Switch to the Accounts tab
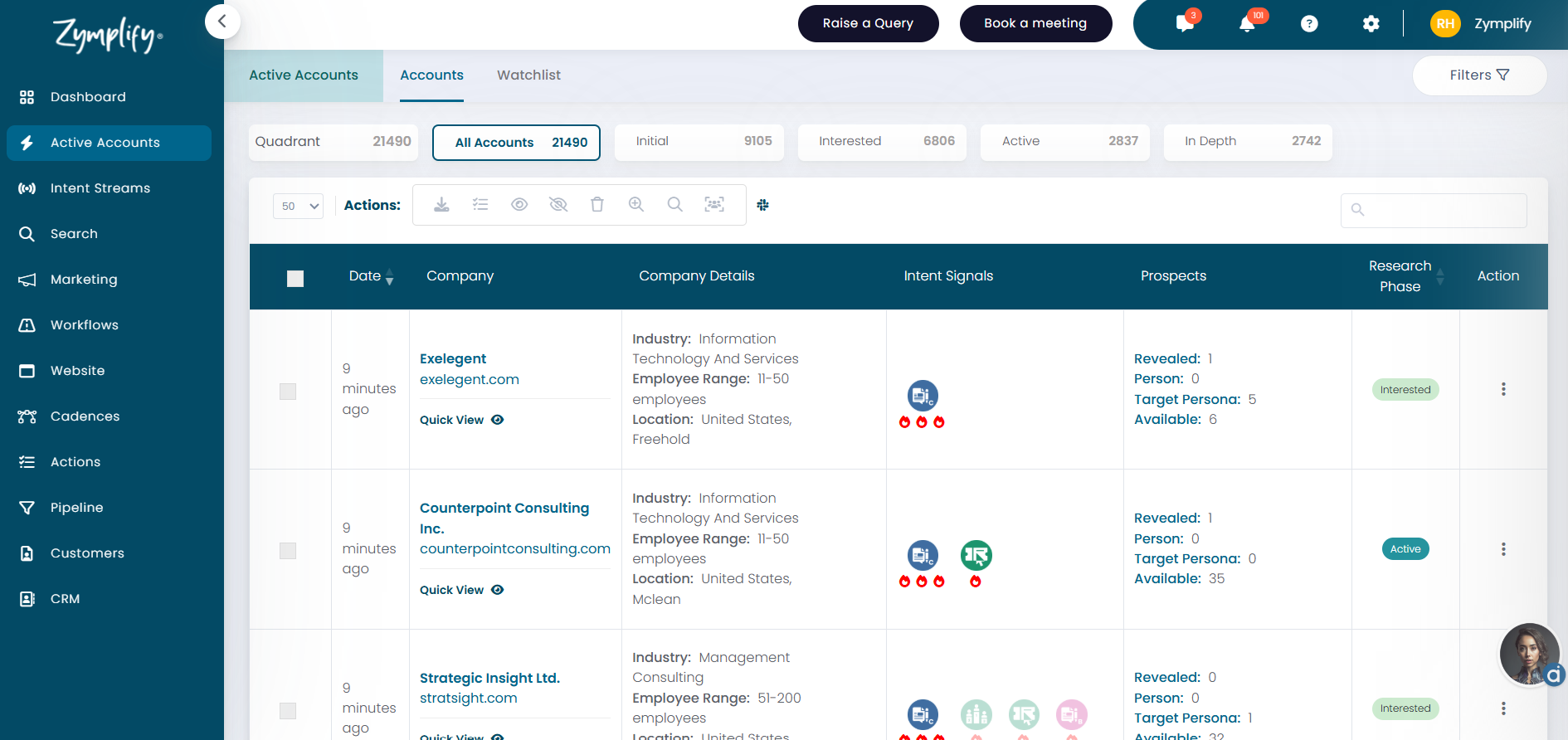 431,75
